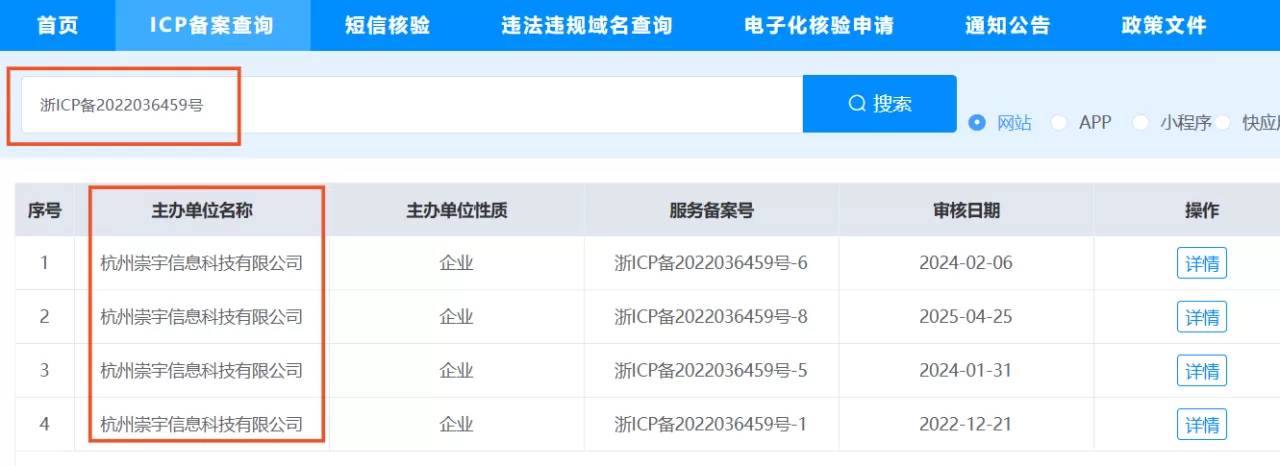Click serial number 3 in the table

click(44, 370)
